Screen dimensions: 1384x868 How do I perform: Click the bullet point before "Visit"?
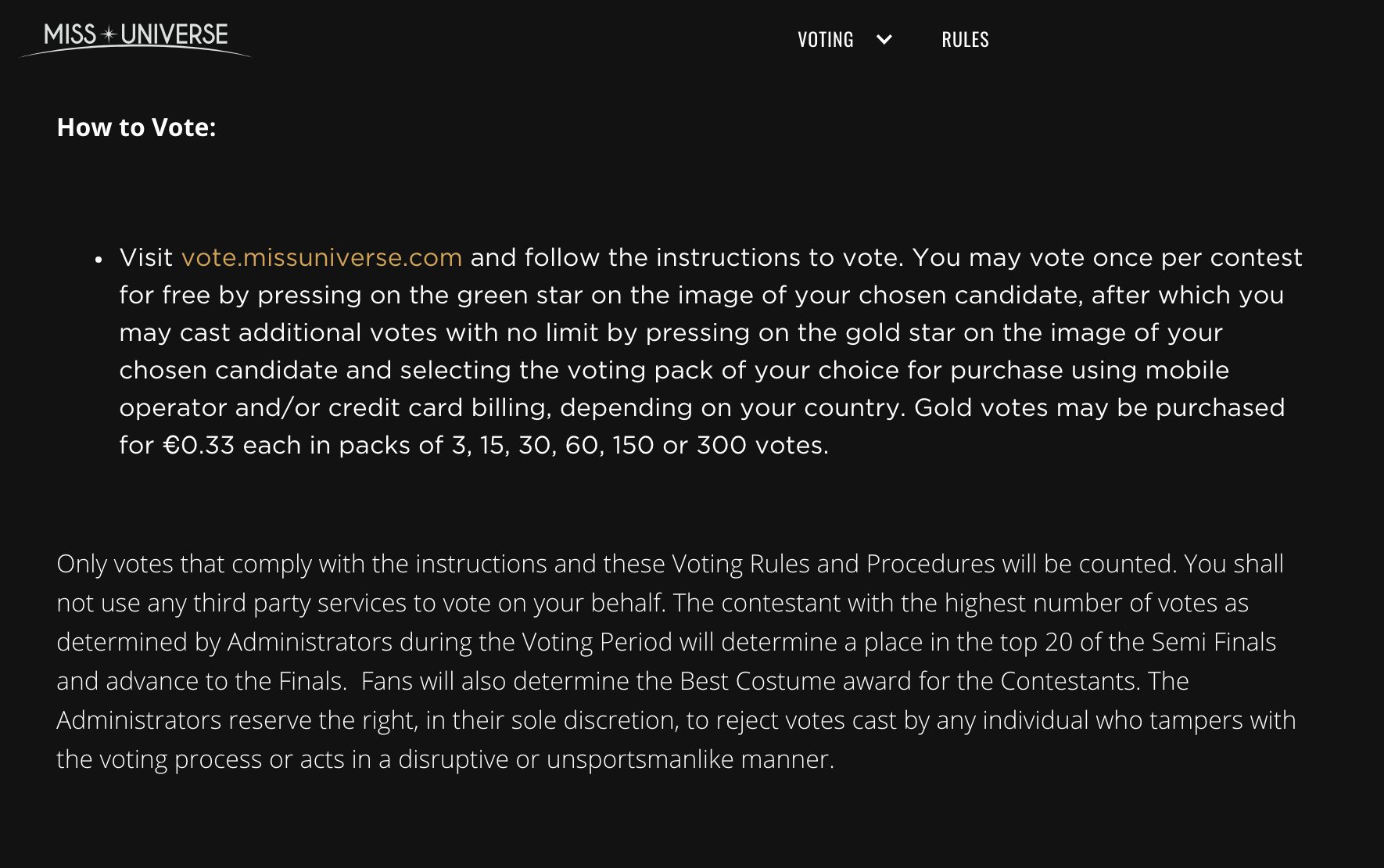click(x=99, y=259)
